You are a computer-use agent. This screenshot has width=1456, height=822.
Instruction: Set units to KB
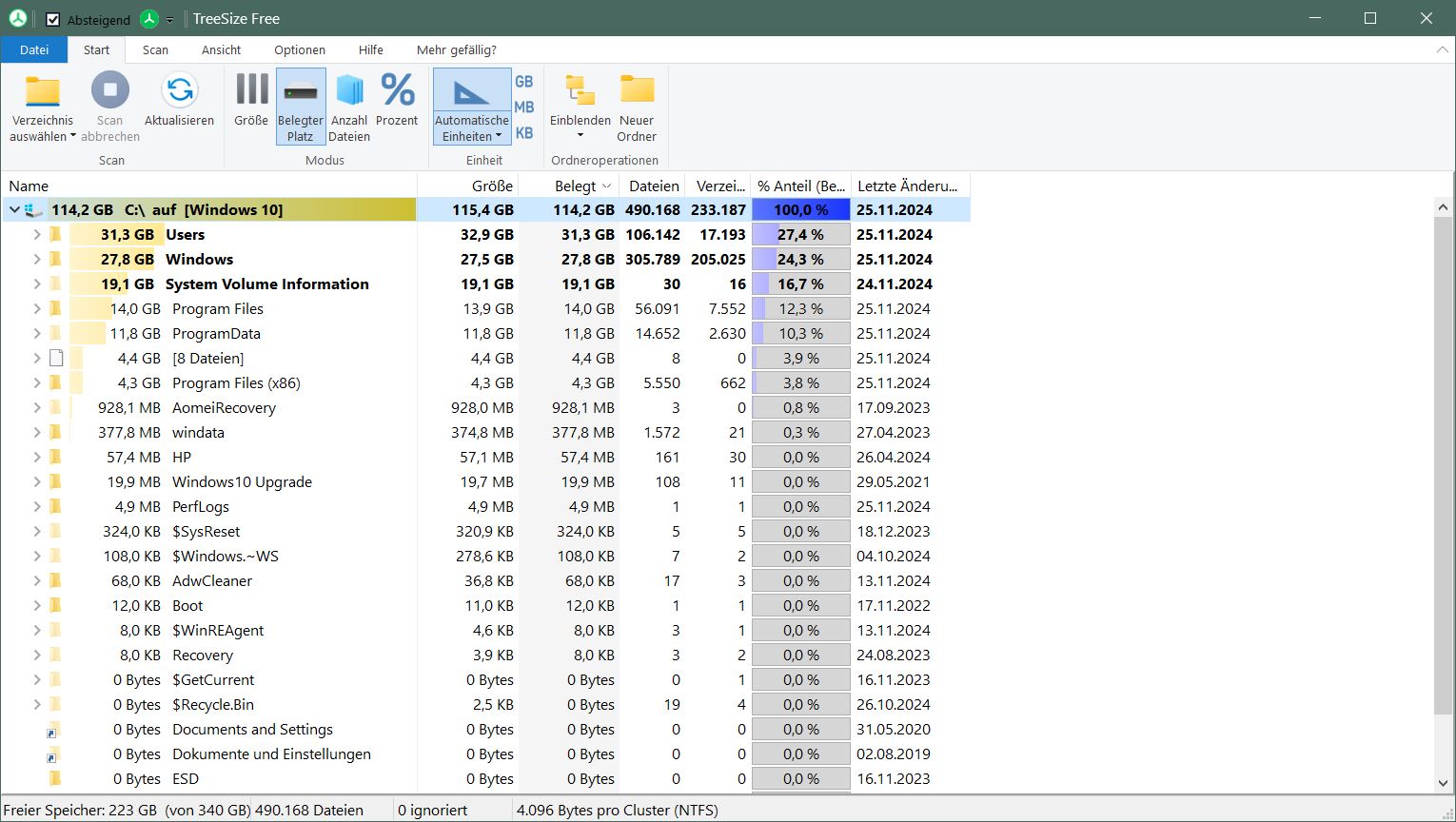524,133
